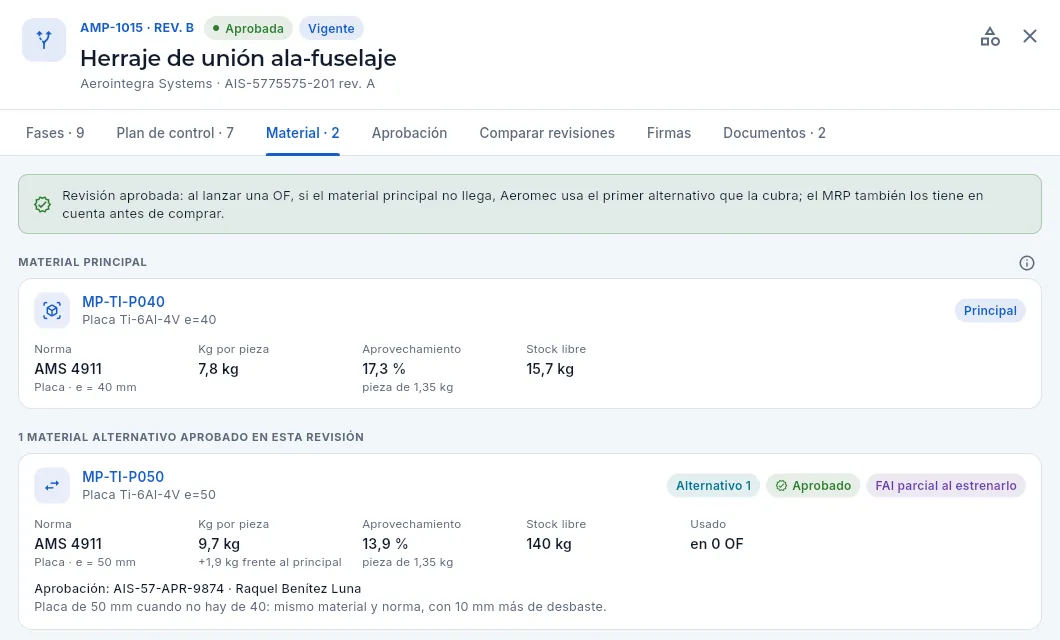The image size is (1060, 640).
Task: Click the description Placa Ti-6Al-4V e=50
Action: tap(149, 495)
